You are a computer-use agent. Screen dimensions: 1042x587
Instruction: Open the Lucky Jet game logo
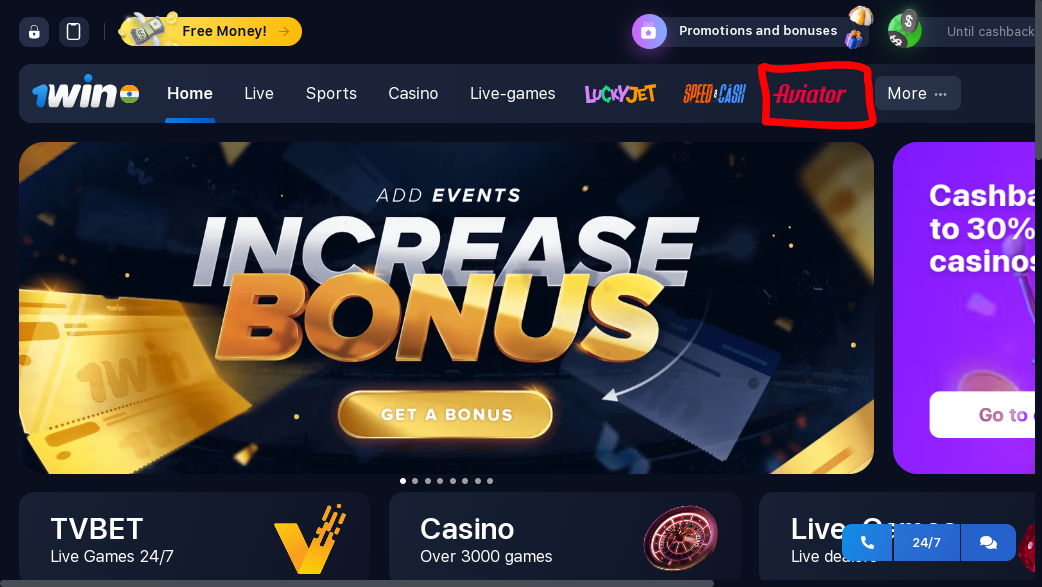(x=620, y=94)
